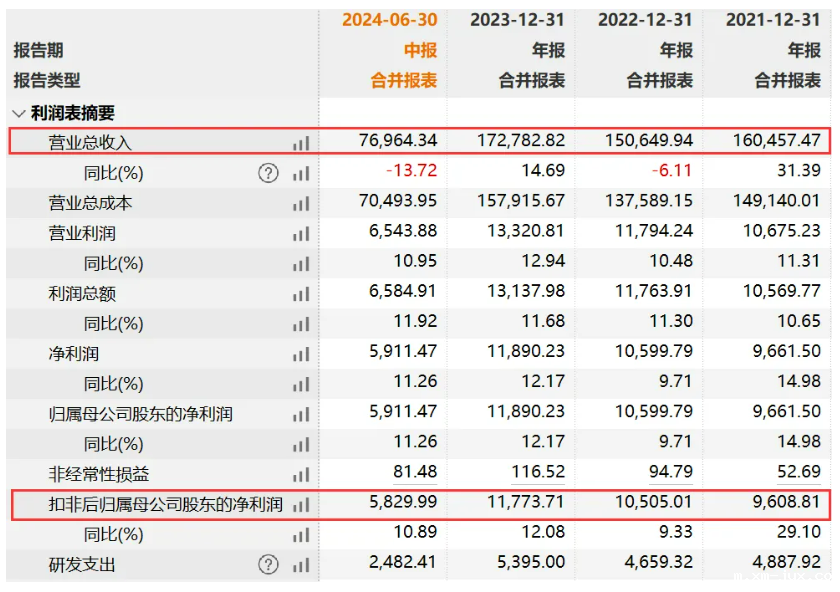Click the 76,964.34 revenue cell
840x592 pixels.
(397, 141)
